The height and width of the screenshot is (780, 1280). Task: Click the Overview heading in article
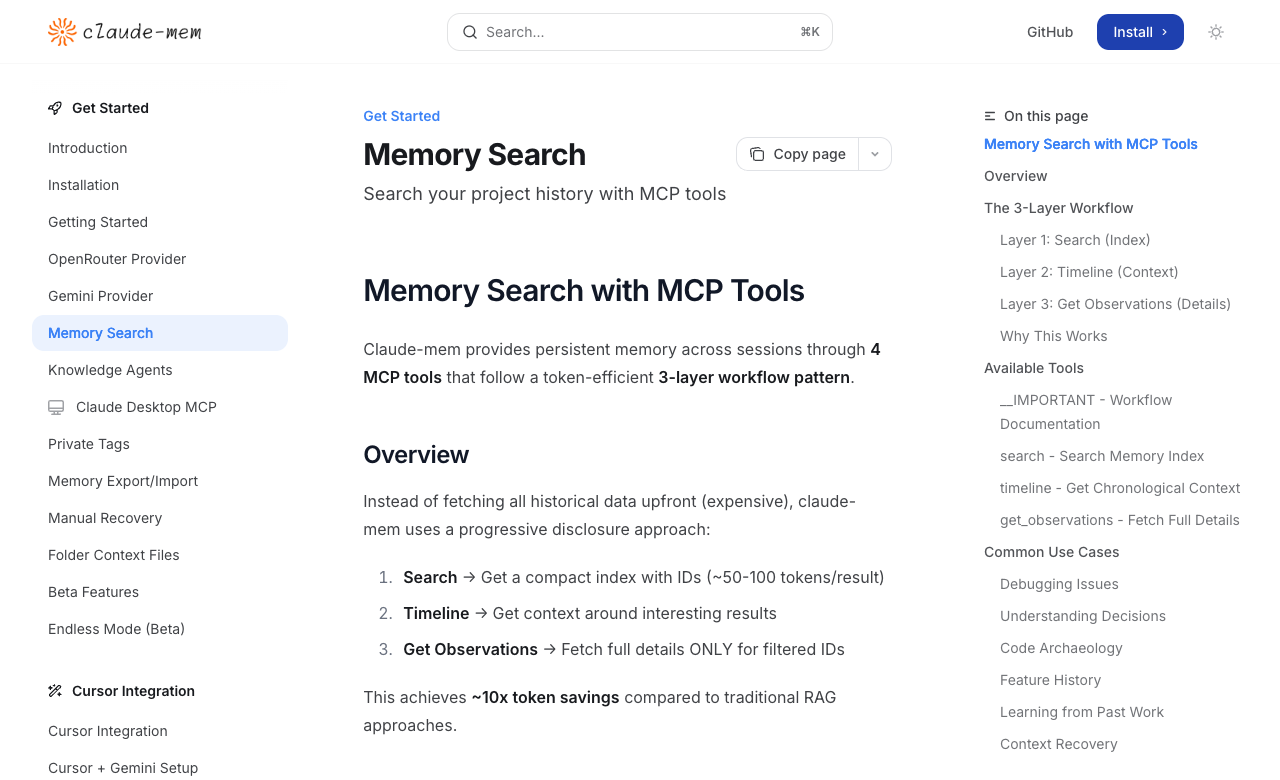416,455
